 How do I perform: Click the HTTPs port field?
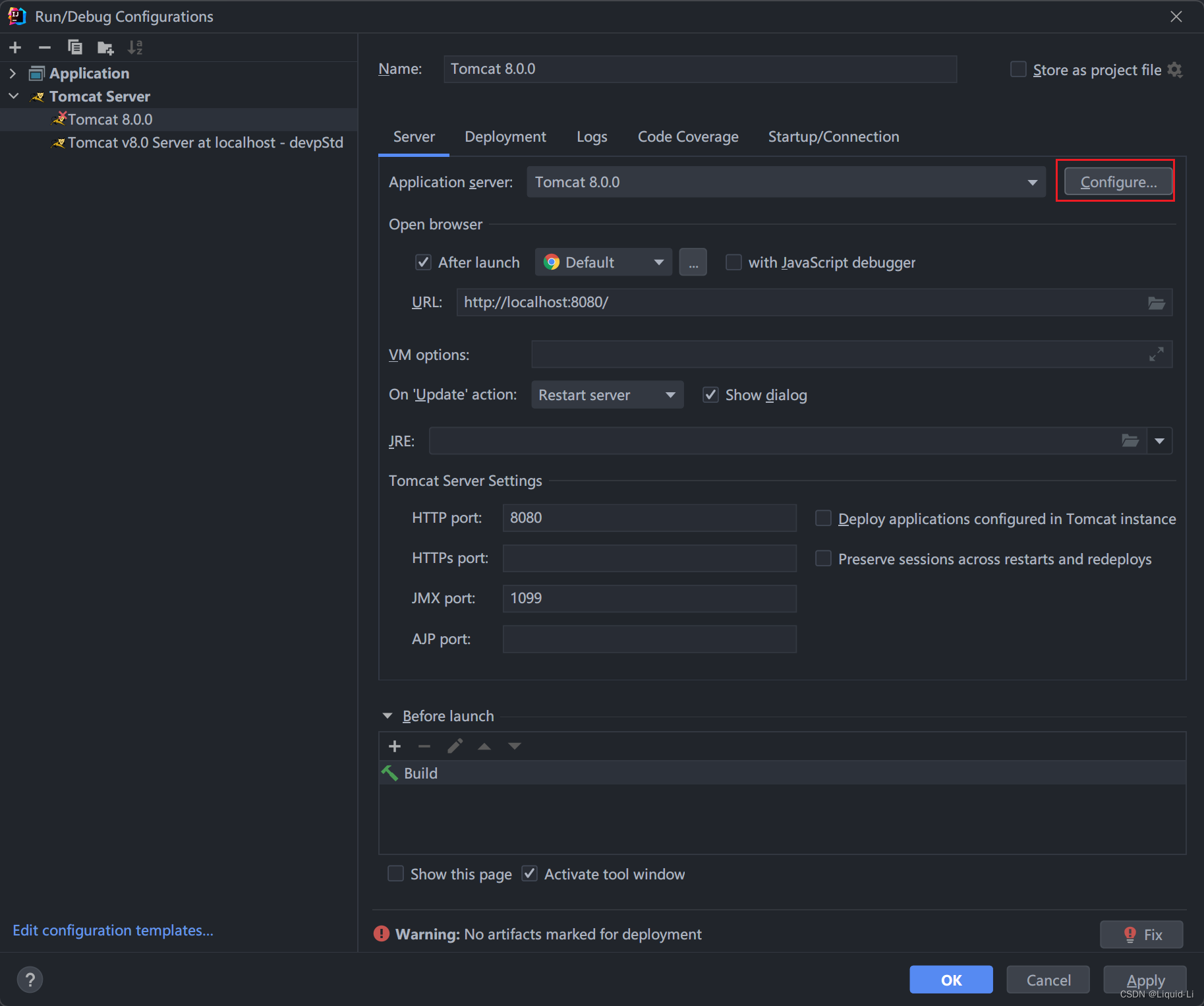649,558
